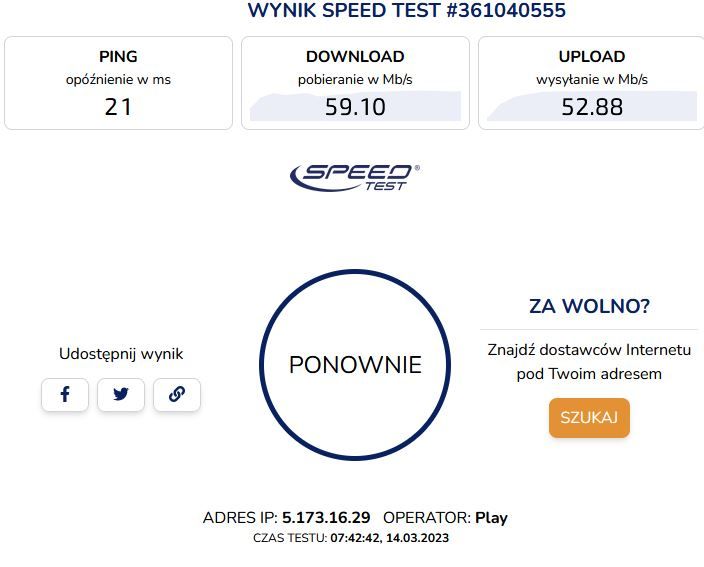Click the operator name Play
This screenshot has height=567, width=704.
(x=491, y=518)
